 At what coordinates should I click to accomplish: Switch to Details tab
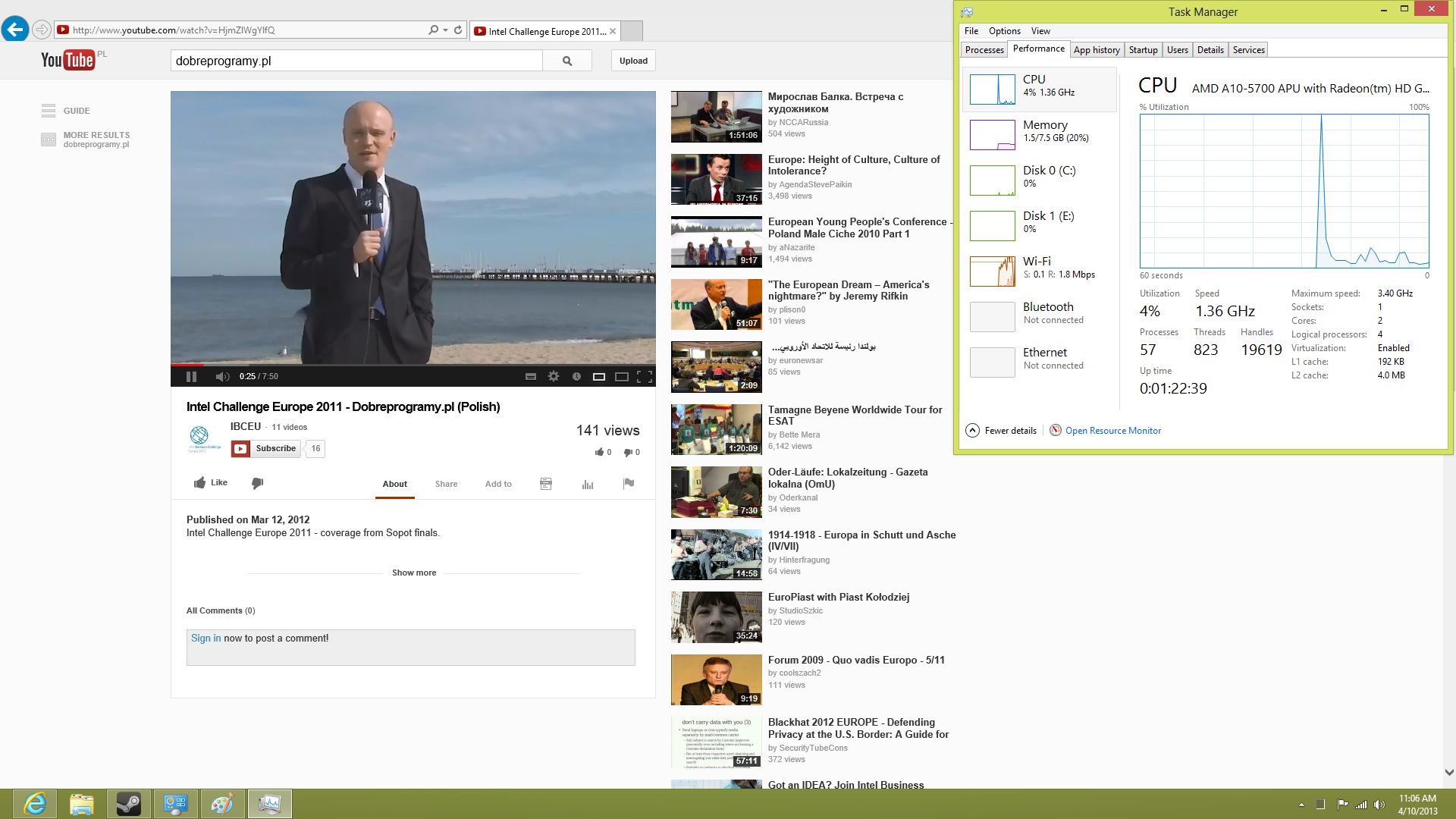[1210, 50]
